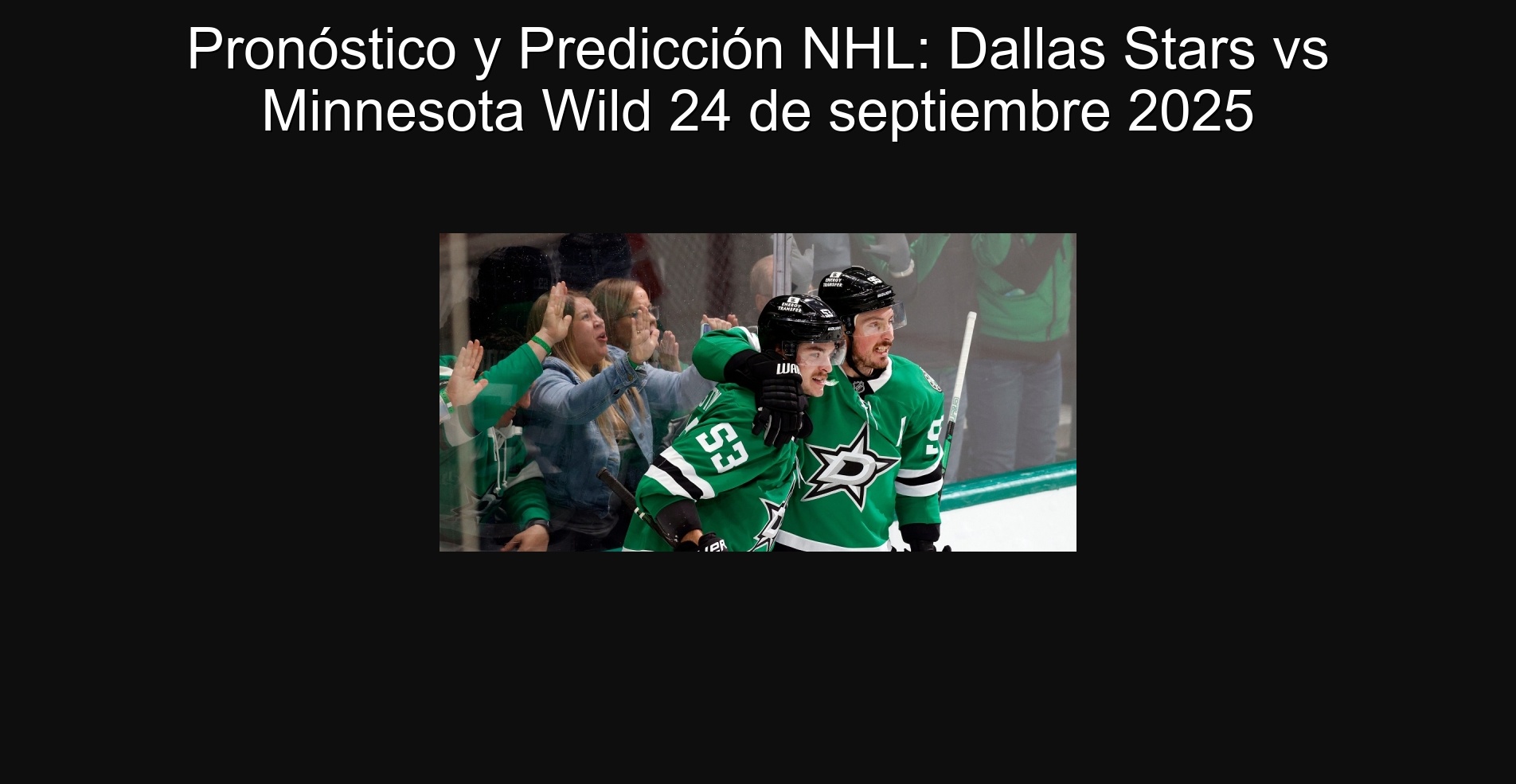
Task: Open the hockey celebration photo
Action: [x=757, y=392]
